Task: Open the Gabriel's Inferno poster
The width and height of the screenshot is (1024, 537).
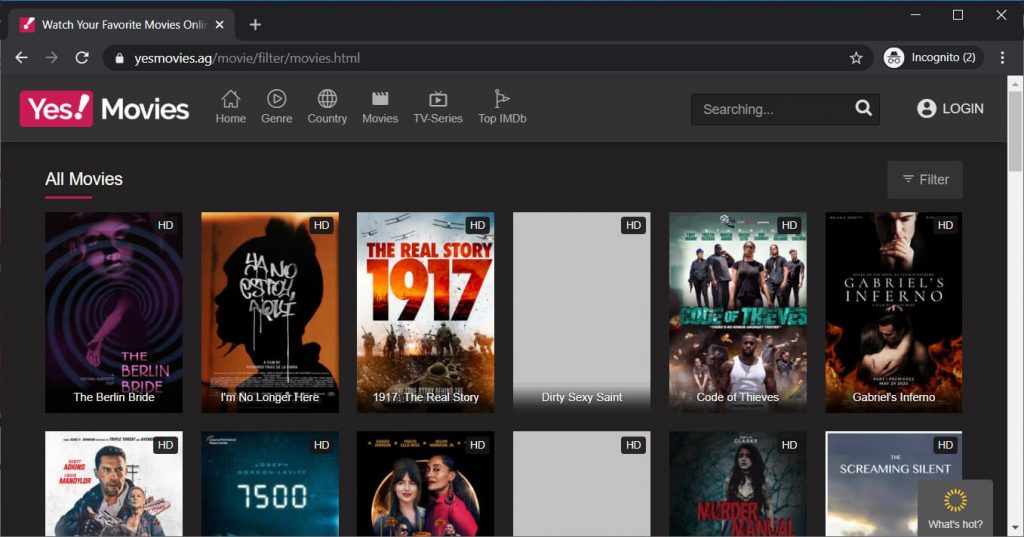Action: click(x=893, y=312)
